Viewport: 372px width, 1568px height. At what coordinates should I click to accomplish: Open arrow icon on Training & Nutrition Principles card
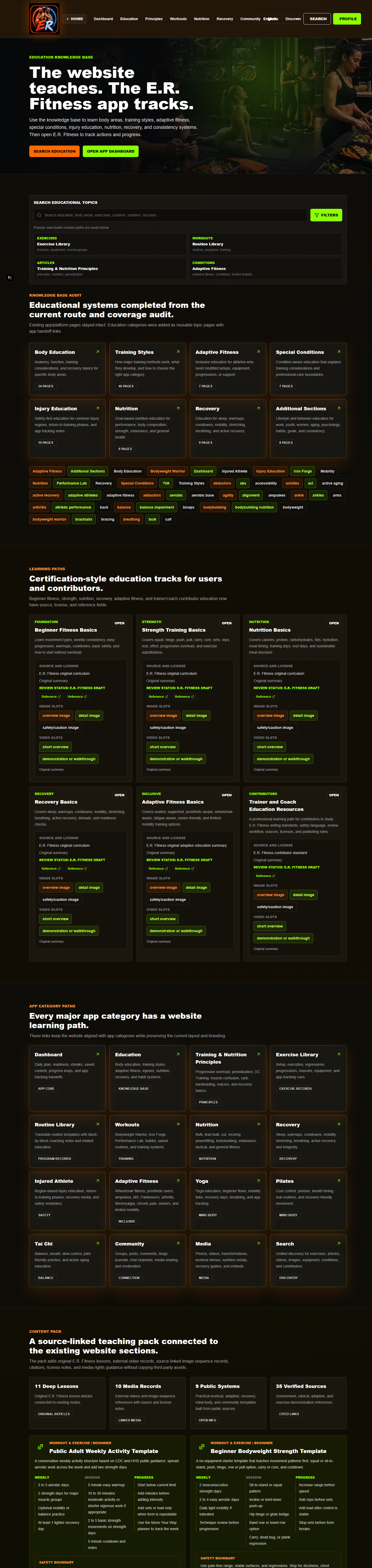[258, 1054]
